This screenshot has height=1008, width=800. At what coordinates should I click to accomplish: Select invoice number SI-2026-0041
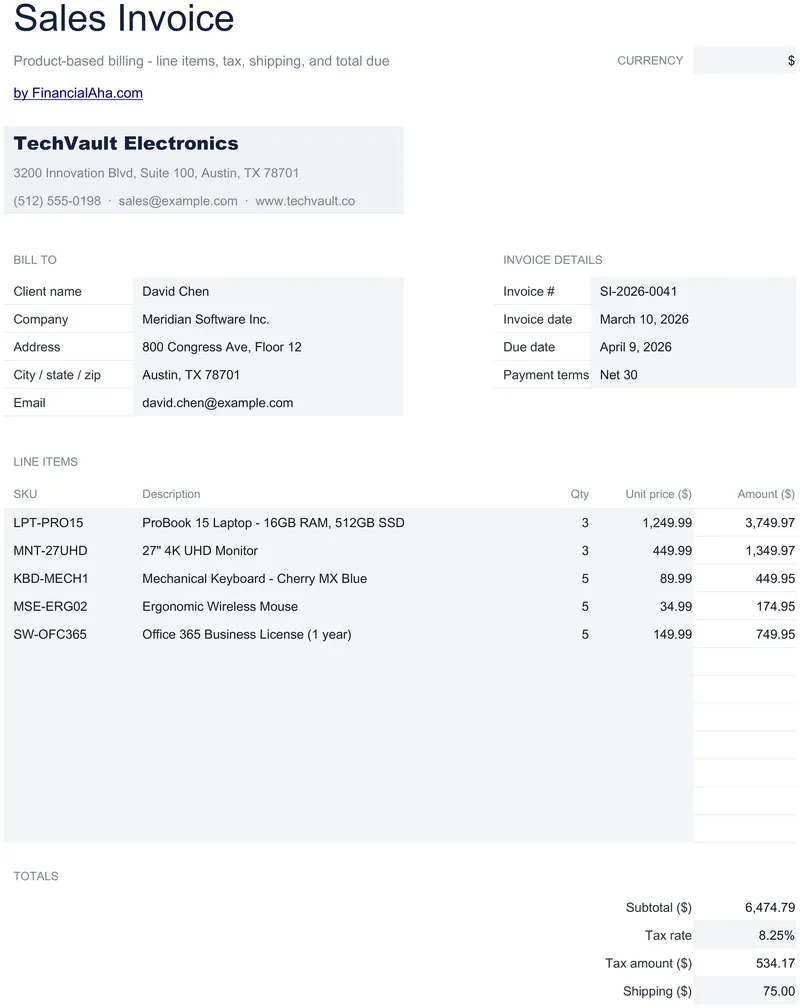click(693, 291)
